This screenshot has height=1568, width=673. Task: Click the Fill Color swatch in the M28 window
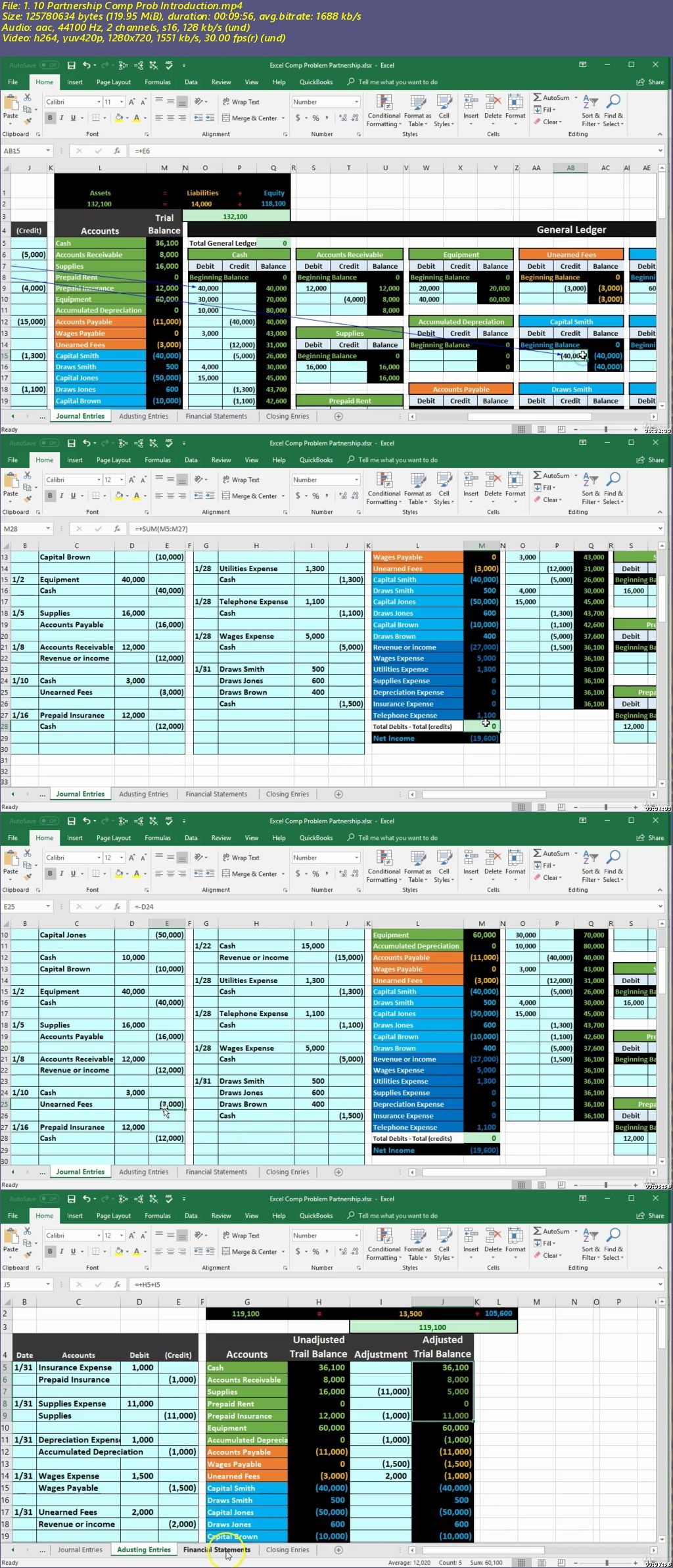tap(119, 496)
